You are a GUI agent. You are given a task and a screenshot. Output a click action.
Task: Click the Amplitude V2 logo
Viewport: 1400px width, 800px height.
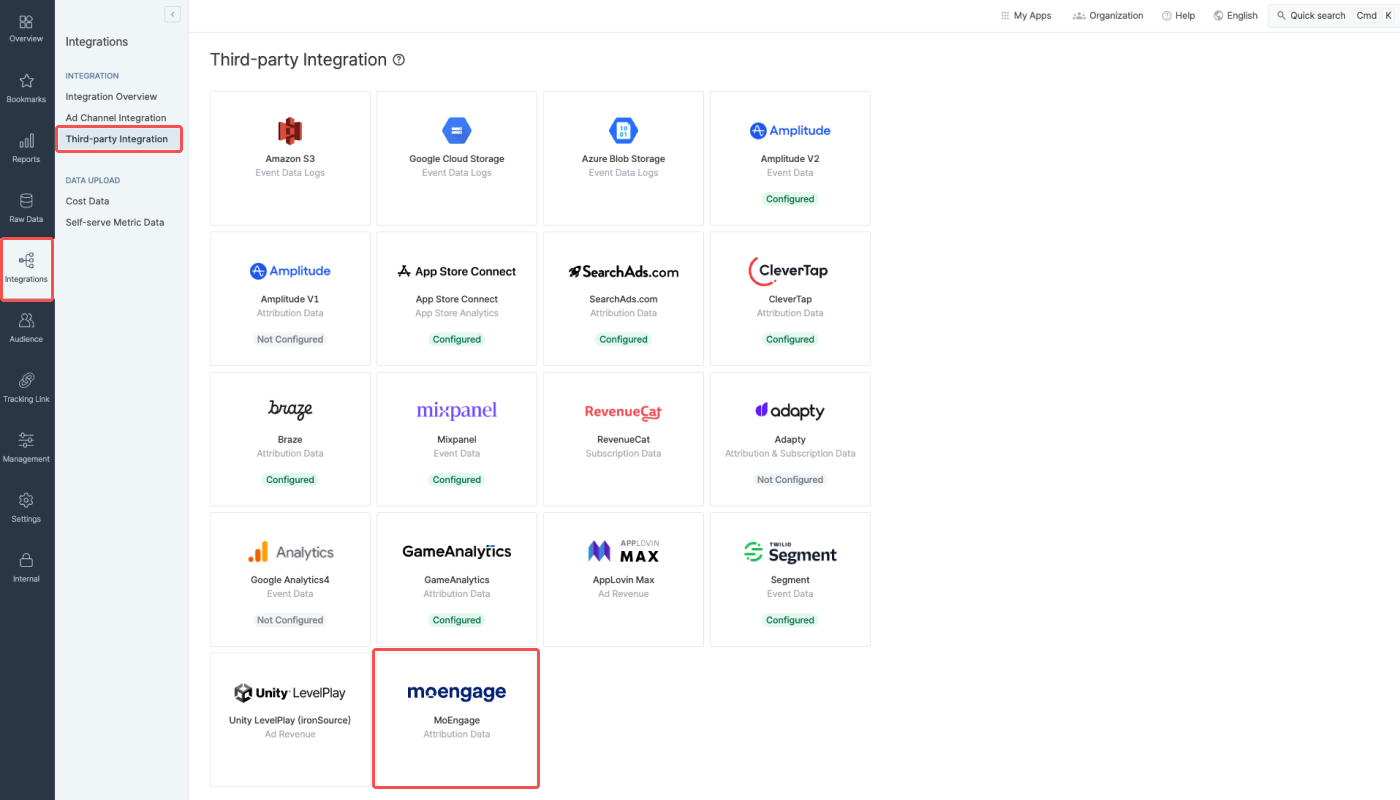(x=790, y=131)
